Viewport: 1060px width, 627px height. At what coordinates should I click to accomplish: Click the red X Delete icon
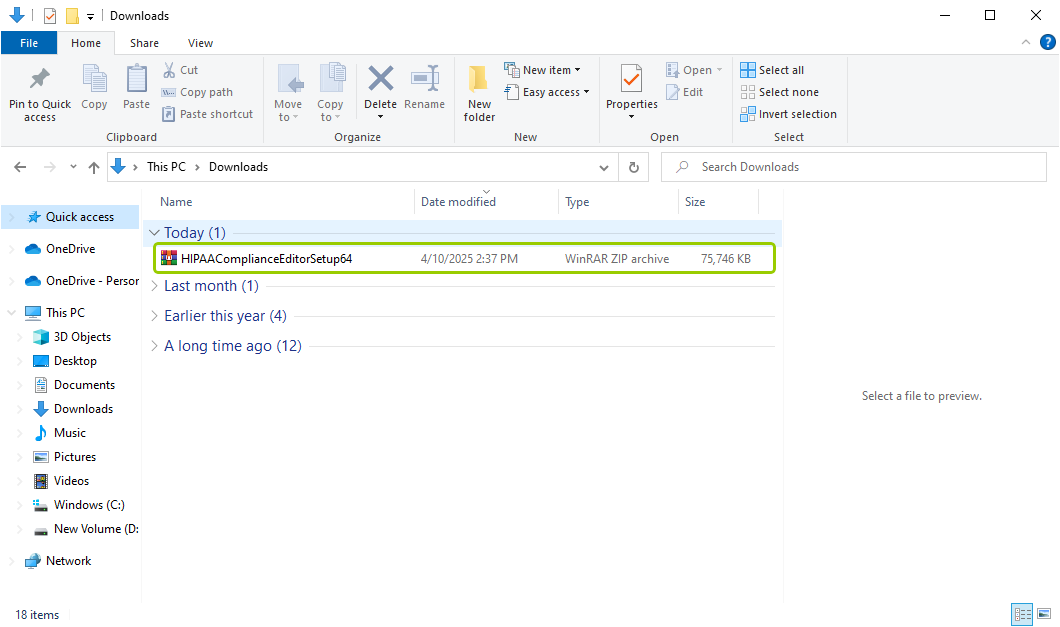click(x=381, y=78)
